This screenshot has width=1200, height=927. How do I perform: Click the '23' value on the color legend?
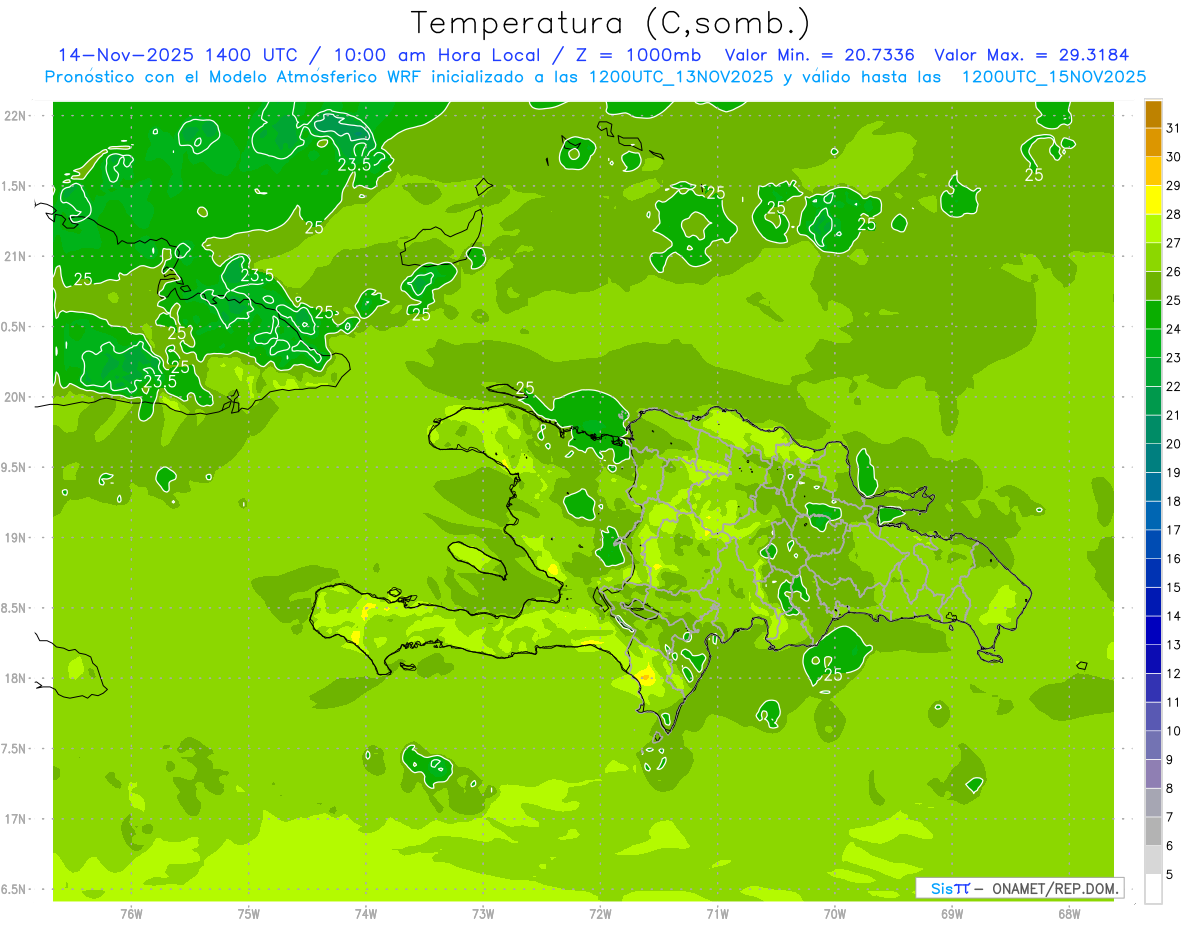coord(1174,357)
